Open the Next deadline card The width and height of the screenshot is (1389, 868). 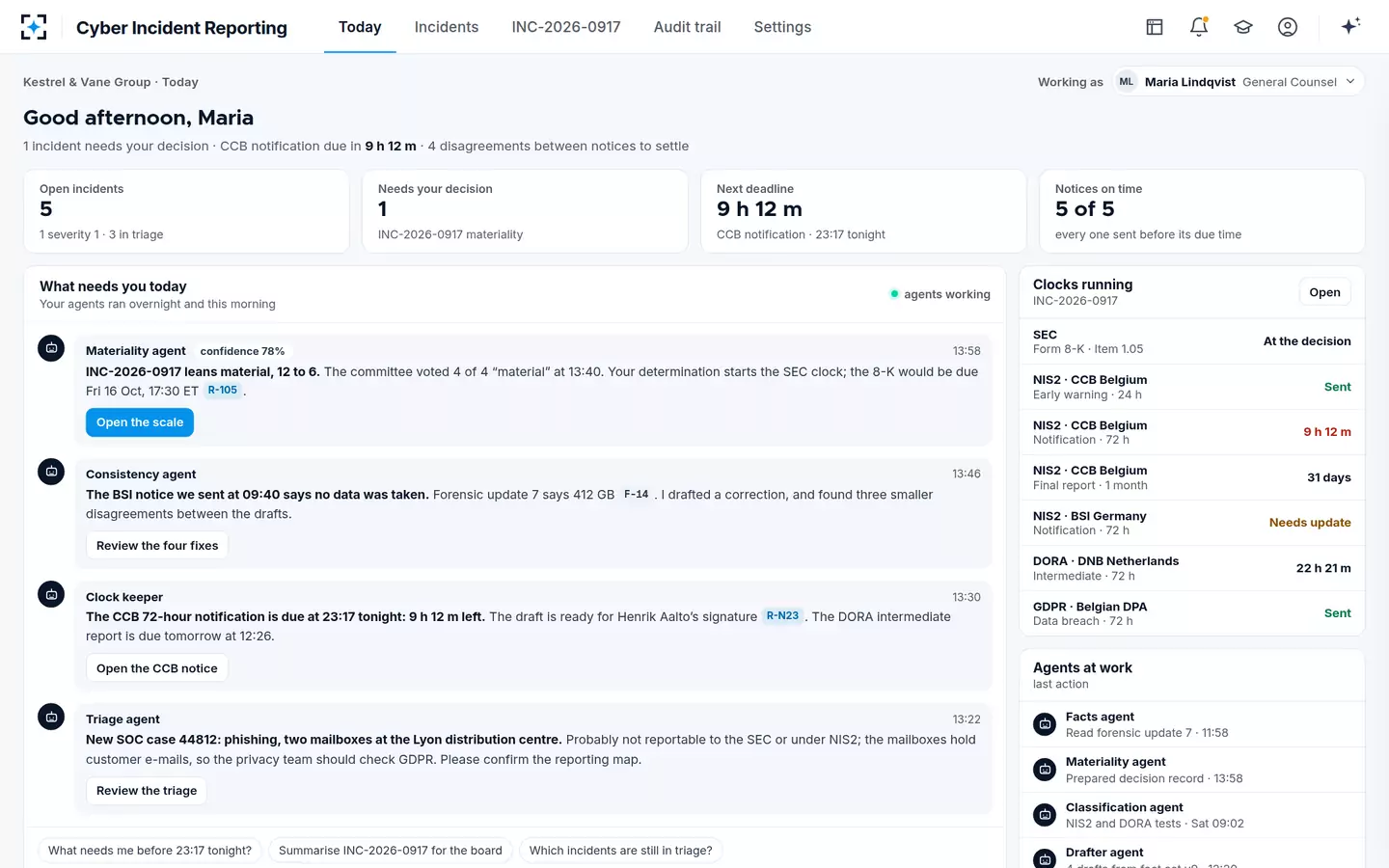tap(863, 211)
